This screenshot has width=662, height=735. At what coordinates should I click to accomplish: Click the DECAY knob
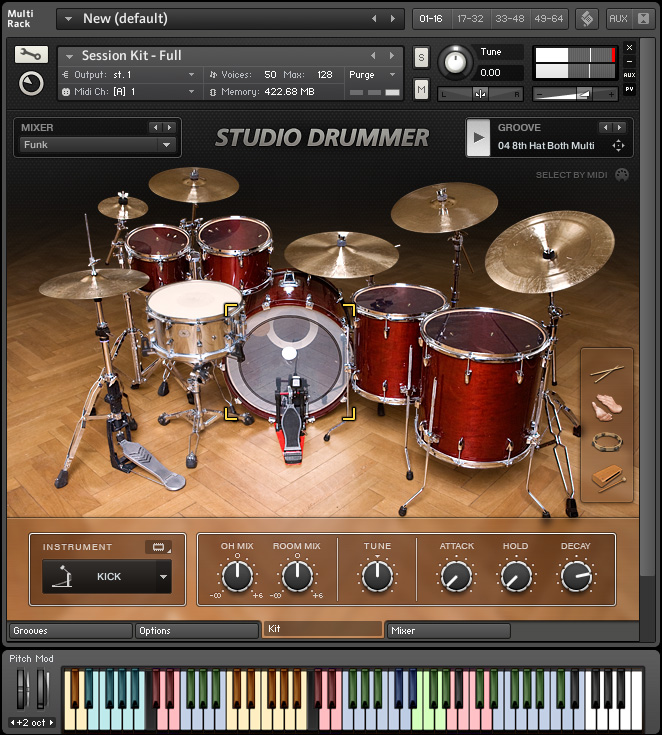click(576, 576)
